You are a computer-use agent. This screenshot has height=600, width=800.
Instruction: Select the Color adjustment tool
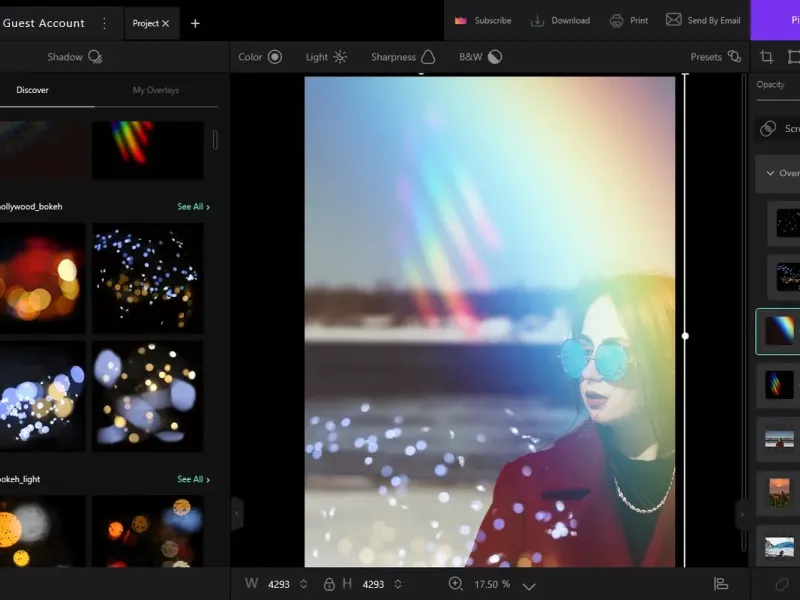(x=260, y=57)
